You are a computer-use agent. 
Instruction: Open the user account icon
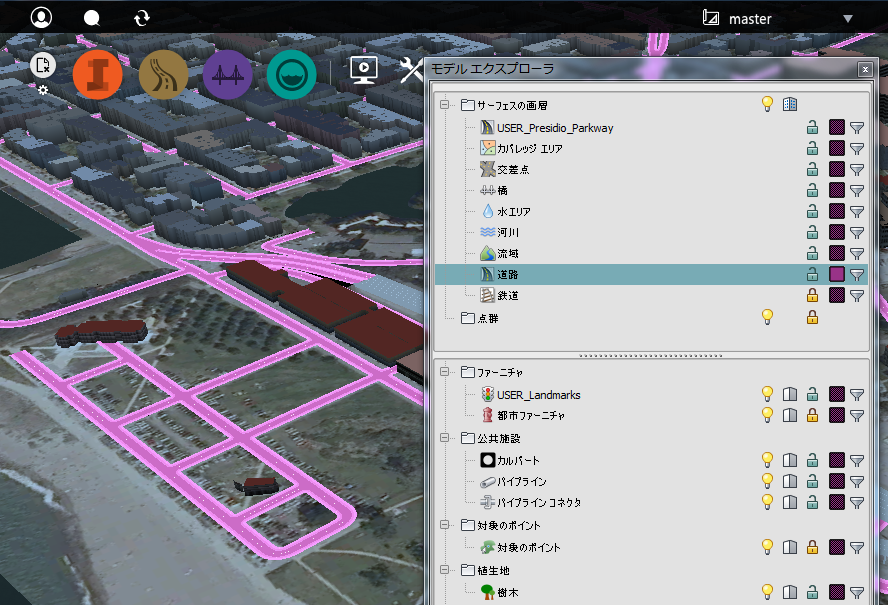pos(41,18)
